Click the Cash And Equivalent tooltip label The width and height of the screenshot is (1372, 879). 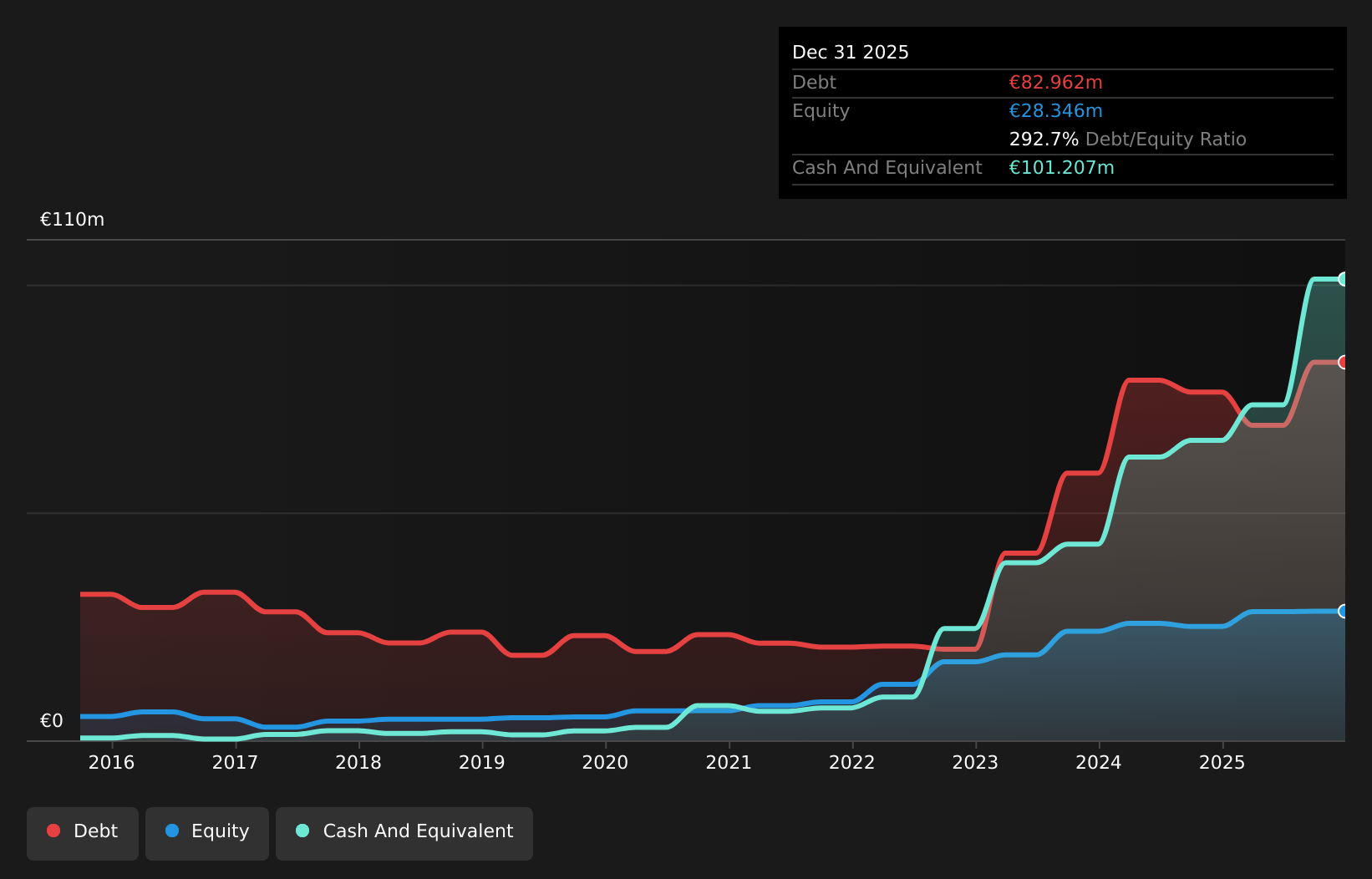887,168
